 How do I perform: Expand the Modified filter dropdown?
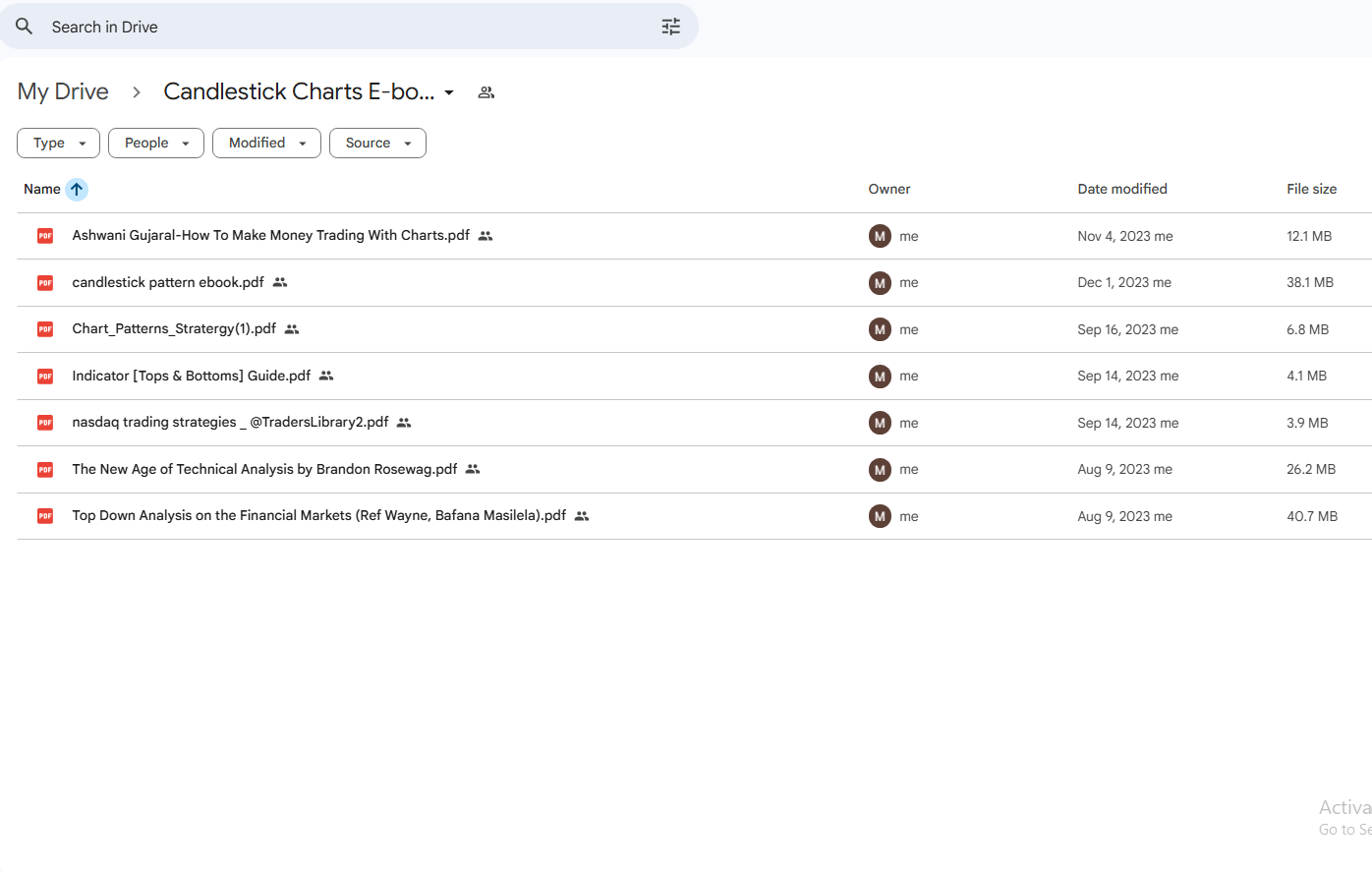pyautogui.click(x=266, y=143)
